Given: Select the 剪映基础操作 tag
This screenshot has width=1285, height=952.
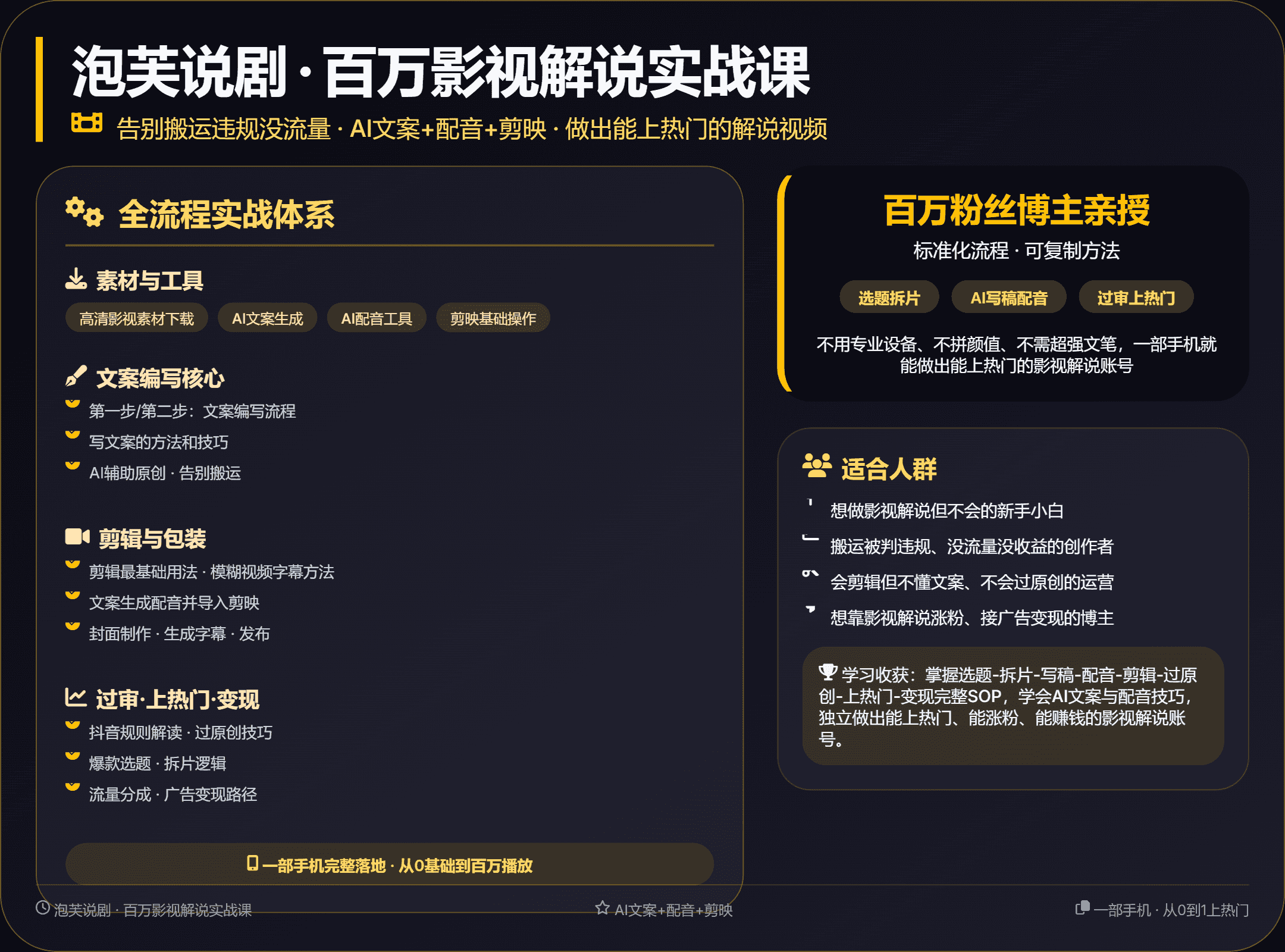Looking at the screenshot, I should 493,319.
